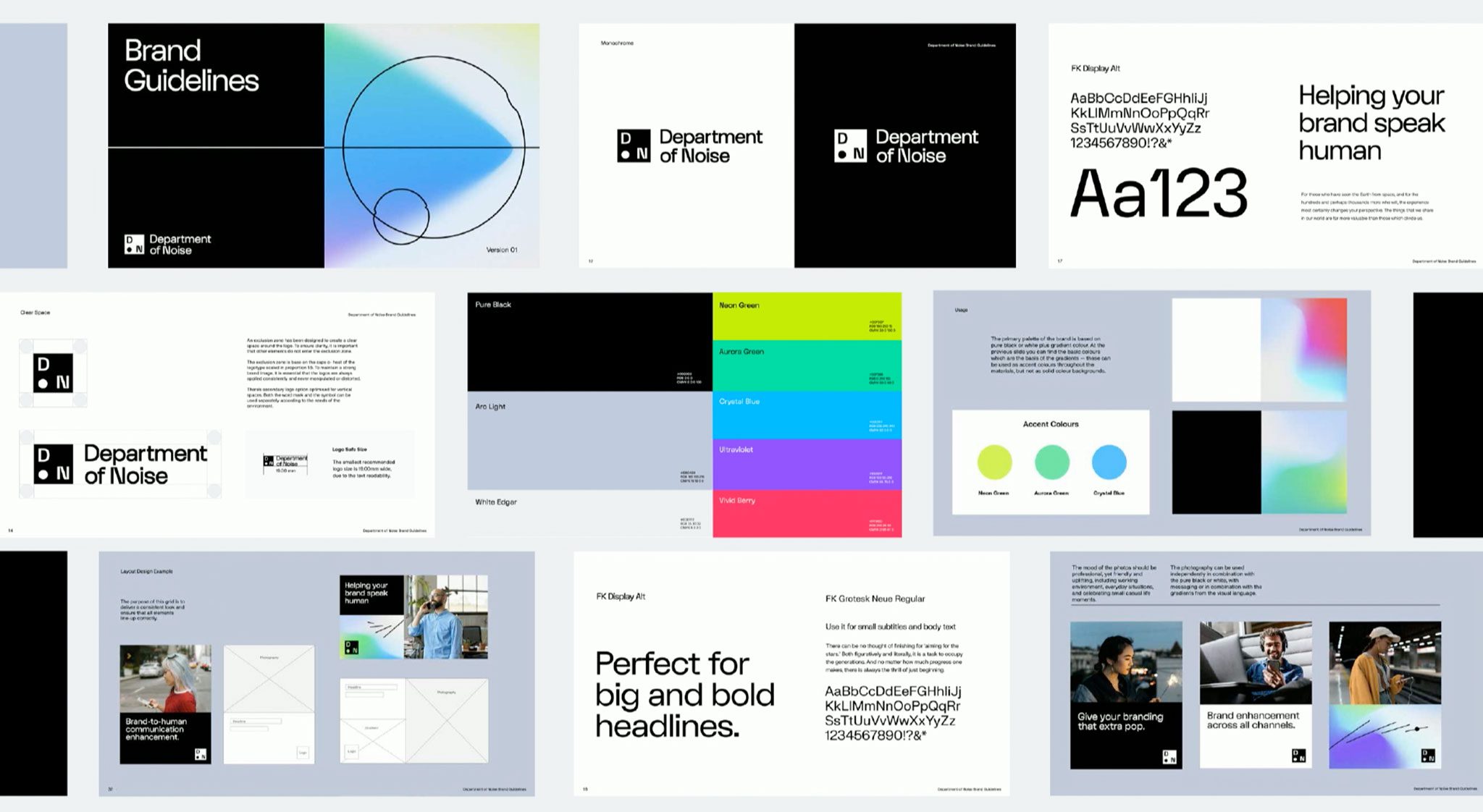Click the DN logo on the green gradient tile beside the man on phone
This screenshot has height=812, width=1483.
click(x=351, y=647)
